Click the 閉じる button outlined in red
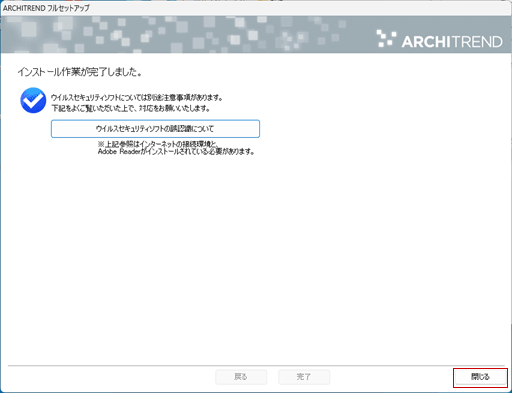The image size is (512, 393). tap(480, 377)
